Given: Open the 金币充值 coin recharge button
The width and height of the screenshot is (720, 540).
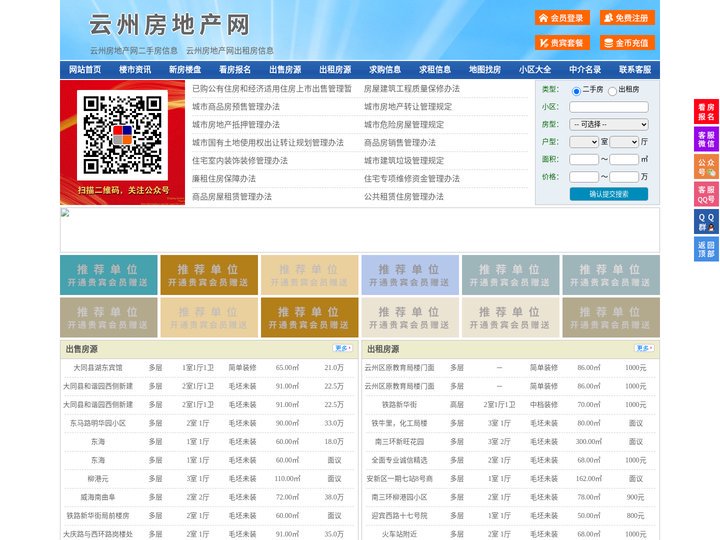Looking at the screenshot, I should pyautogui.click(x=627, y=43).
